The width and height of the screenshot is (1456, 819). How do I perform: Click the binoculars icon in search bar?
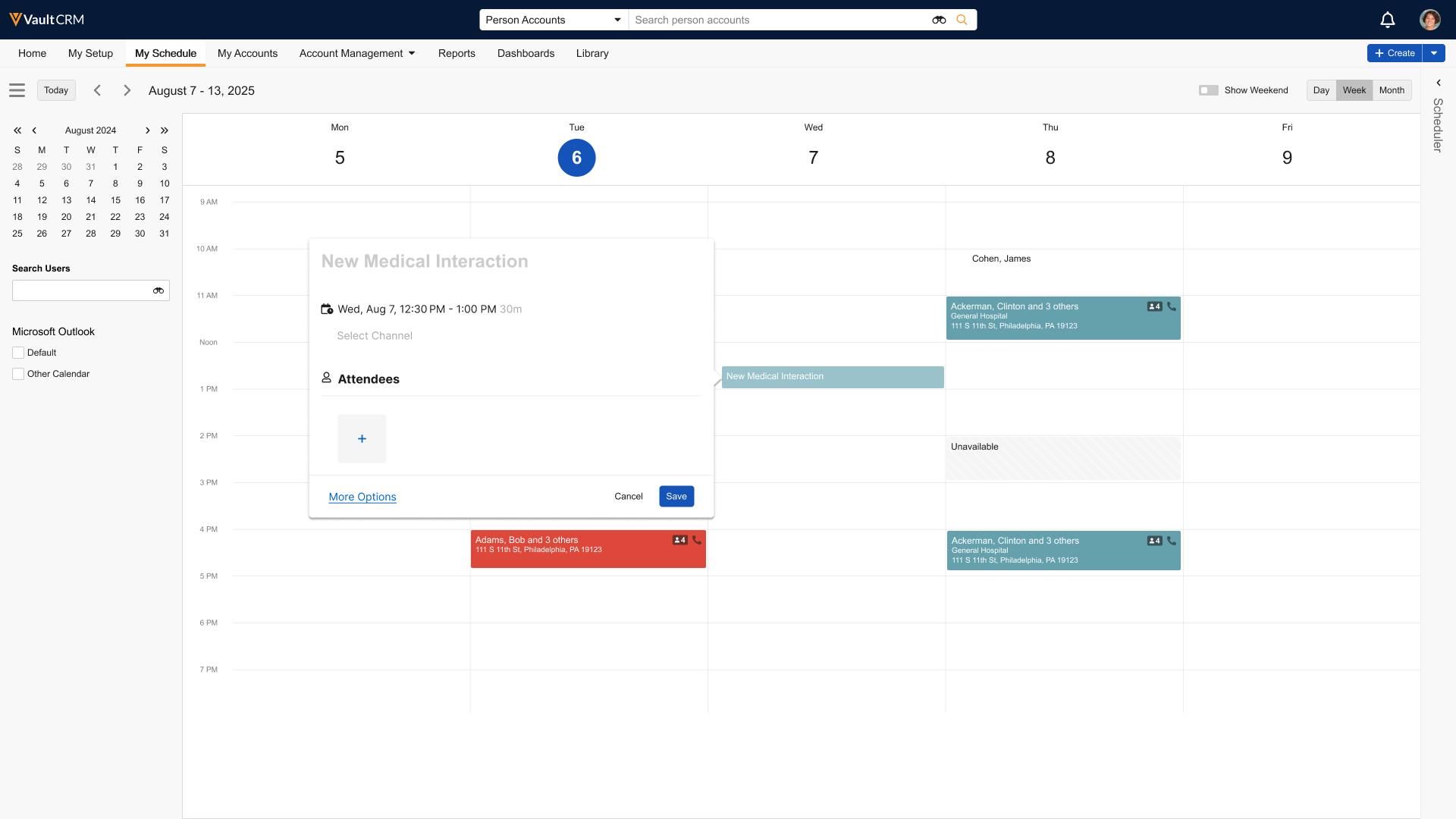[939, 20]
